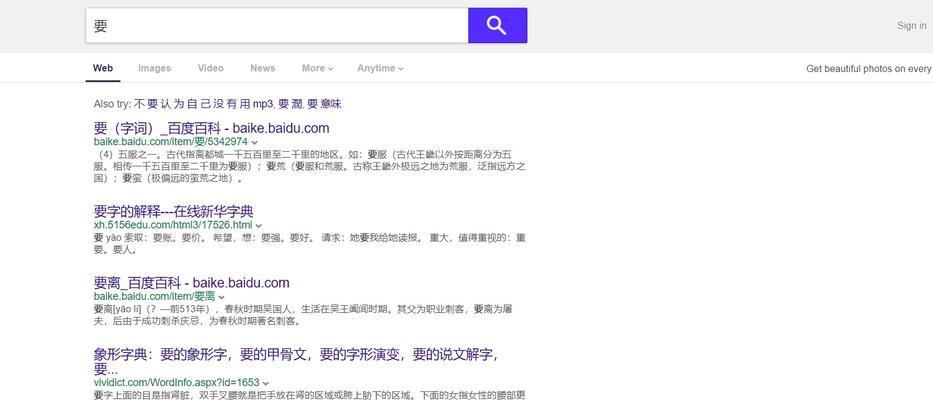Open the Anytime time filter dropdown
933x400 pixels.
(380, 68)
